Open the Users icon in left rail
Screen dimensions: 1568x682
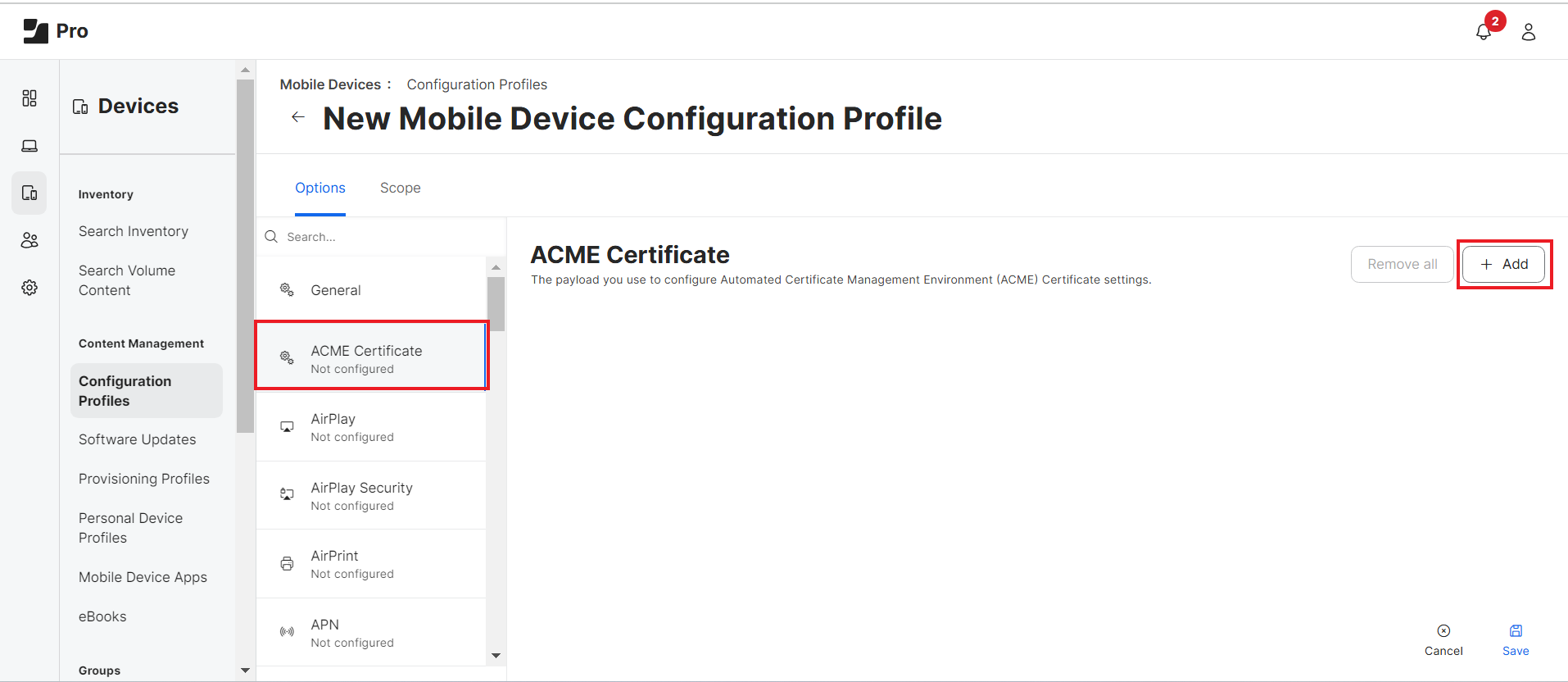(x=29, y=240)
